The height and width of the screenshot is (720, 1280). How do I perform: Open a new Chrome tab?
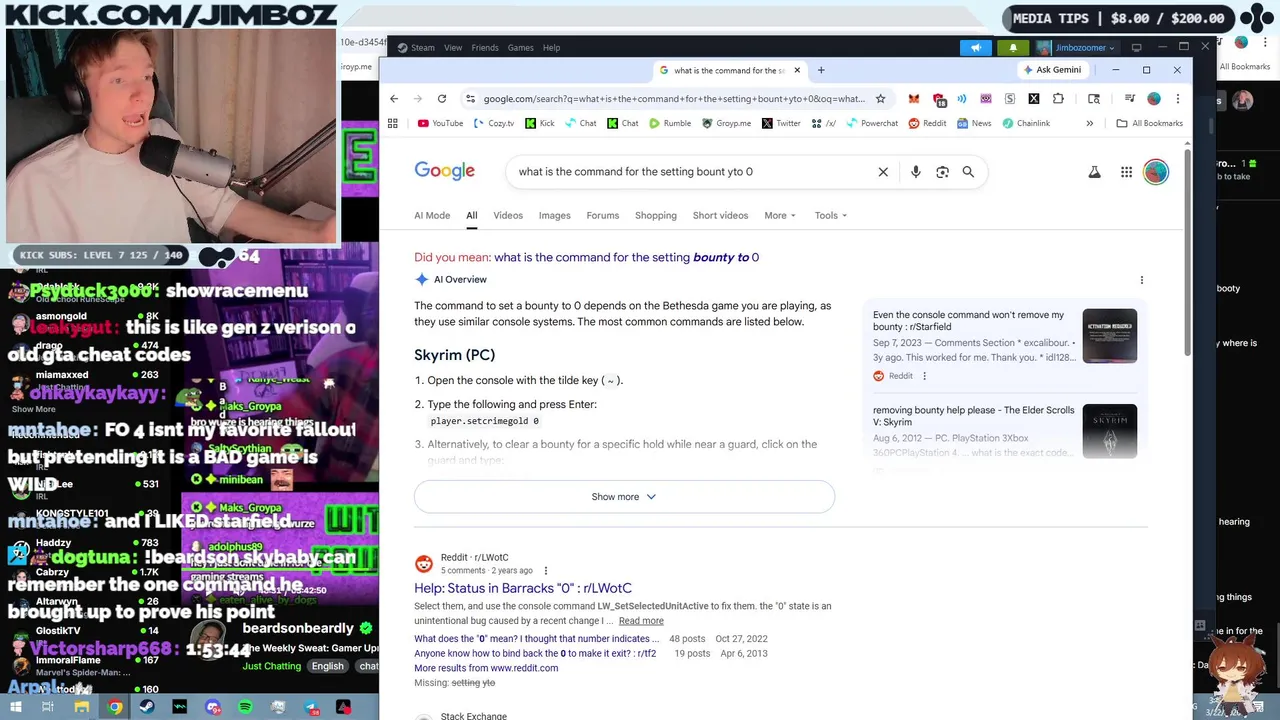(x=821, y=70)
